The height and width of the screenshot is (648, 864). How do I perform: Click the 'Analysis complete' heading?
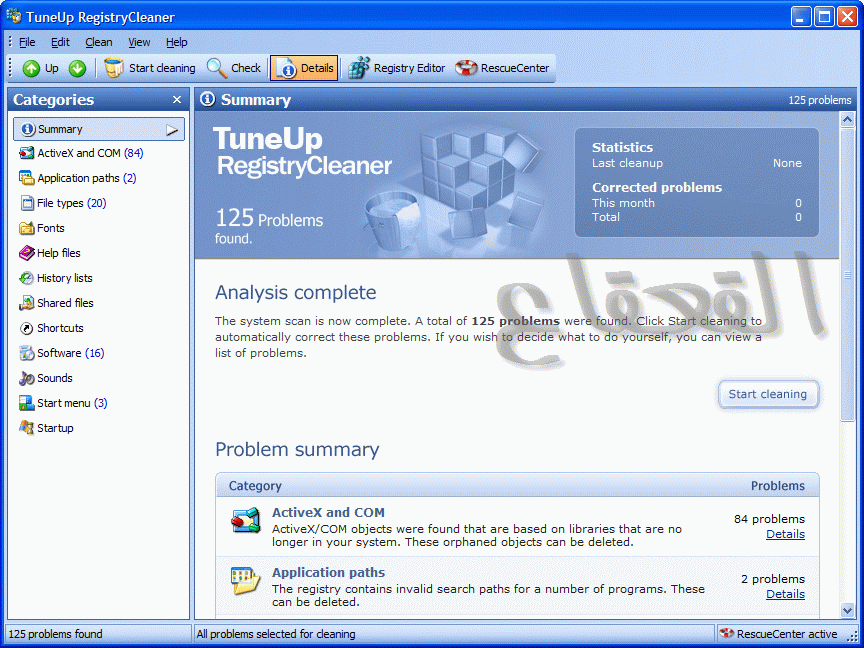[295, 293]
